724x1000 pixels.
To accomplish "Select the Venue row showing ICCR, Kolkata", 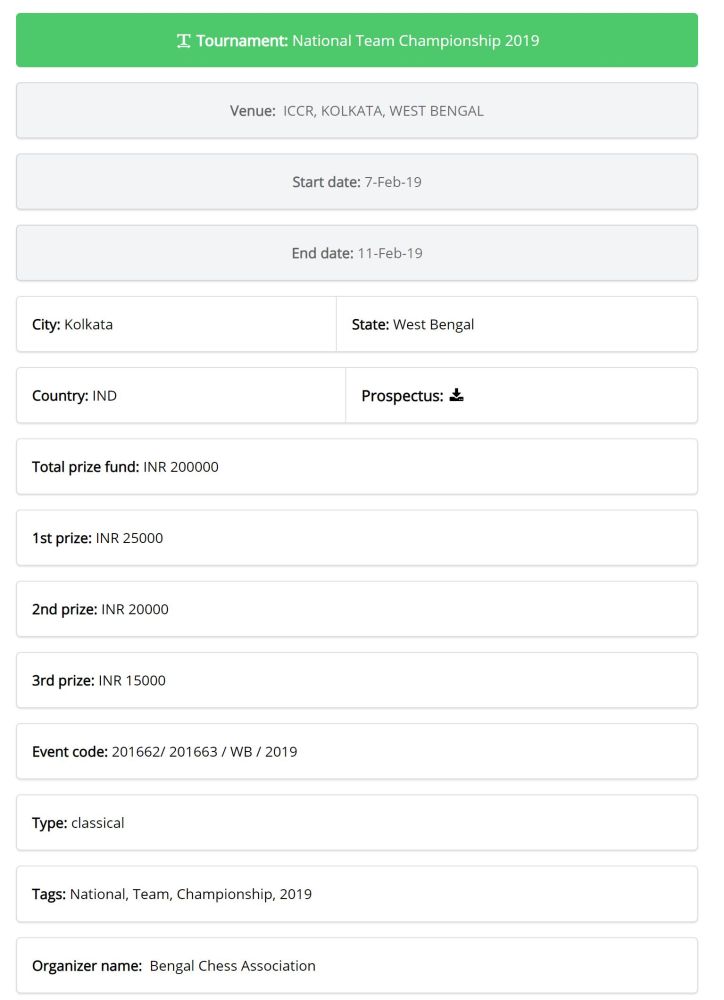I will click(x=356, y=111).
